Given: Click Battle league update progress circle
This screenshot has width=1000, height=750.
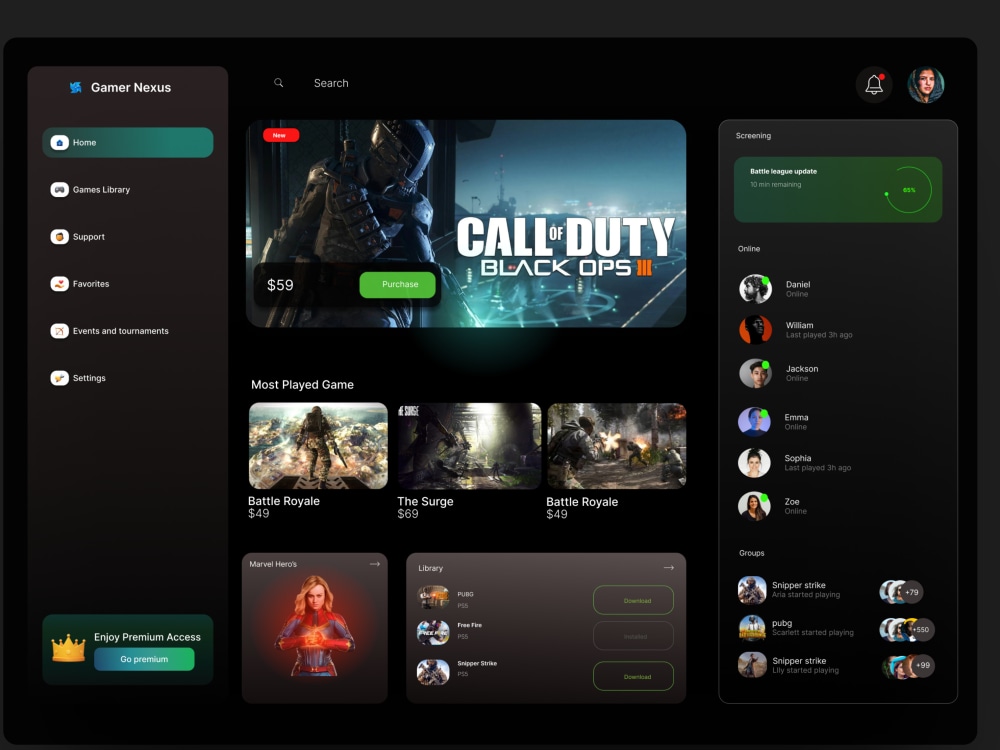Looking at the screenshot, I should 908,189.
